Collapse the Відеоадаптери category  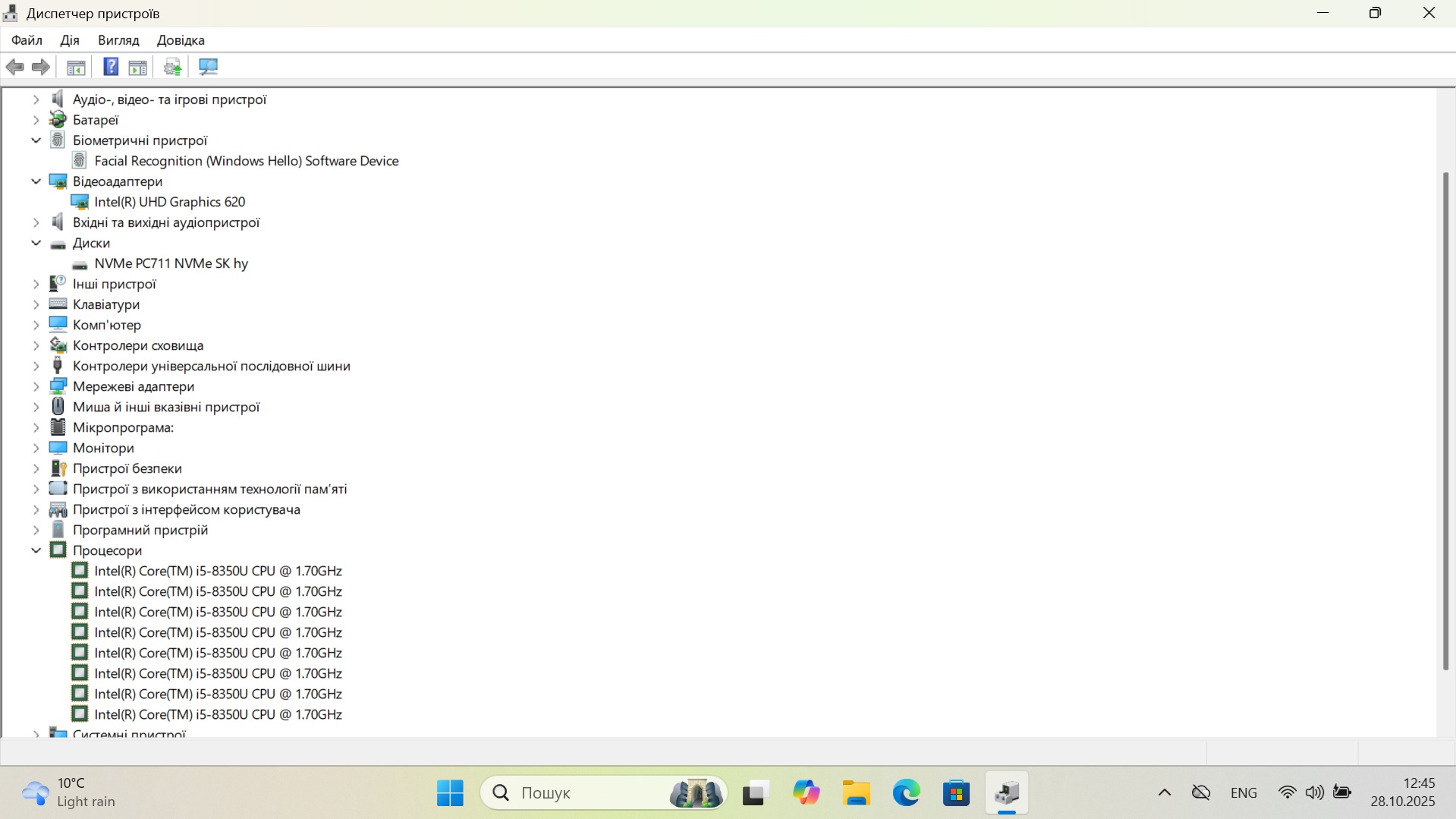(36, 181)
